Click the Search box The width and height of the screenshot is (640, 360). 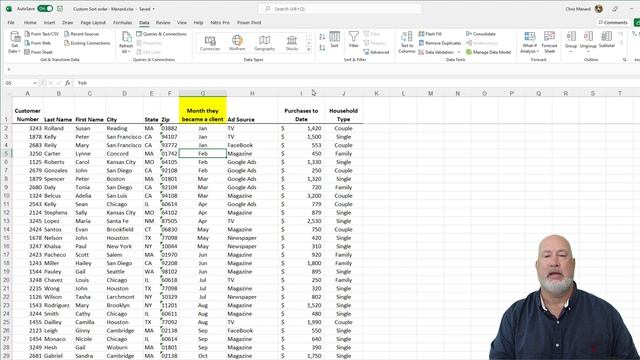click(340, 9)
